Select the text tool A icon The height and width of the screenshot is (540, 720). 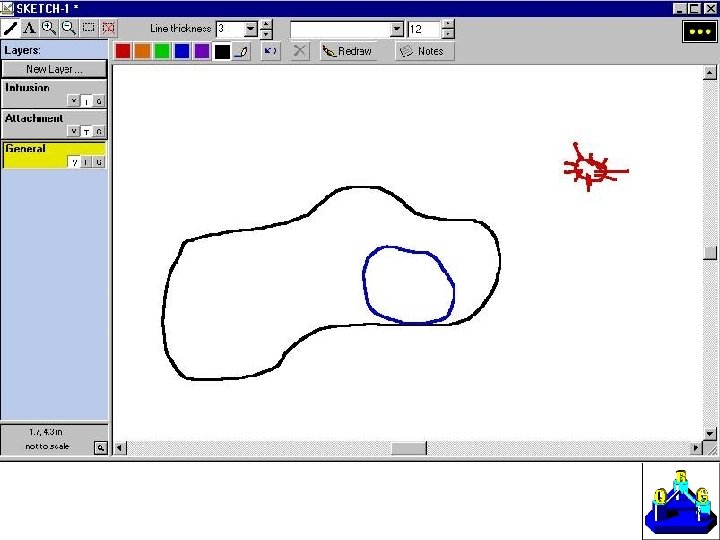pos(29,28)
